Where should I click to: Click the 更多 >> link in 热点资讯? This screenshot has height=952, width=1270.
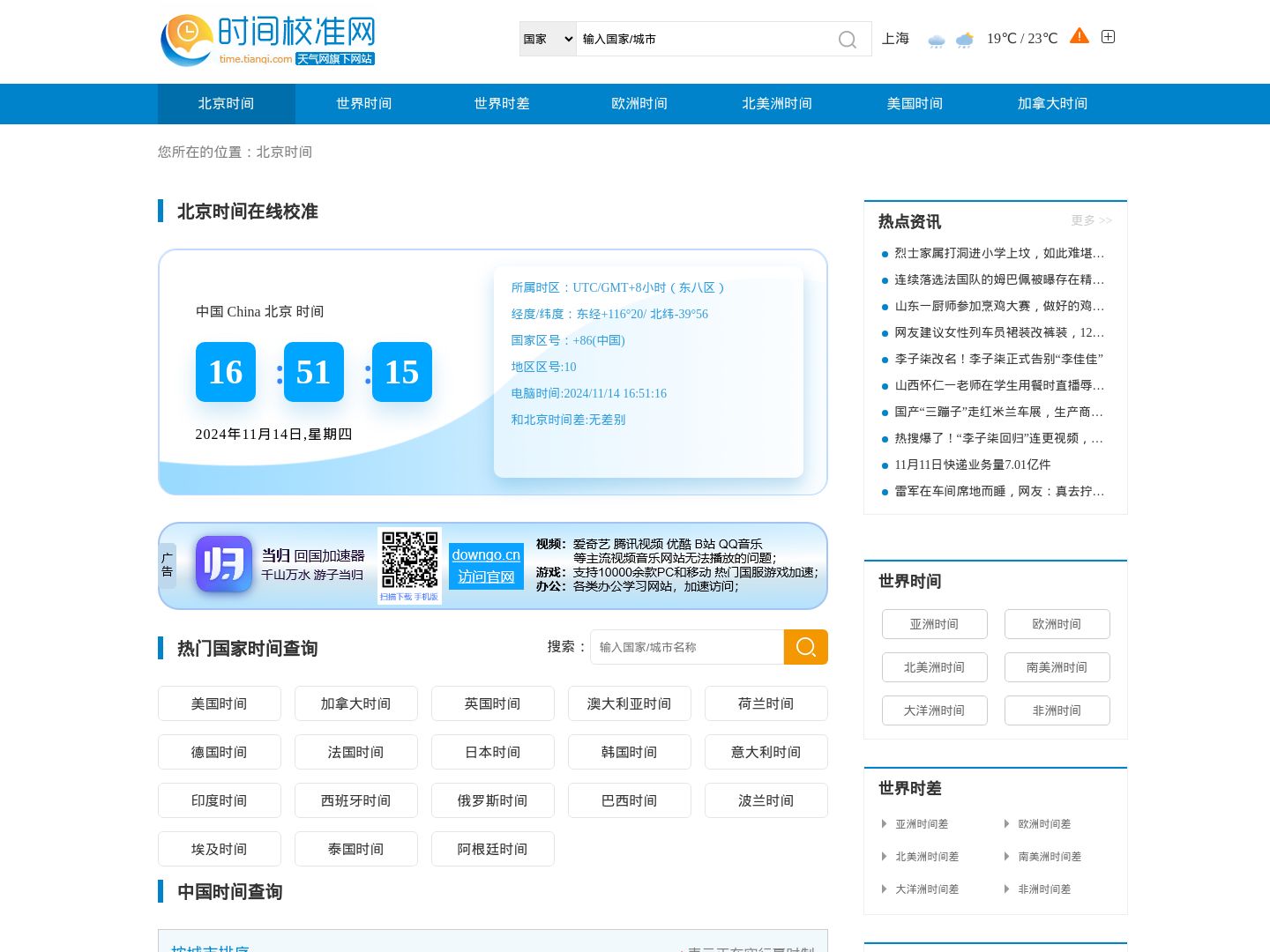click(x=1092, y=220)
